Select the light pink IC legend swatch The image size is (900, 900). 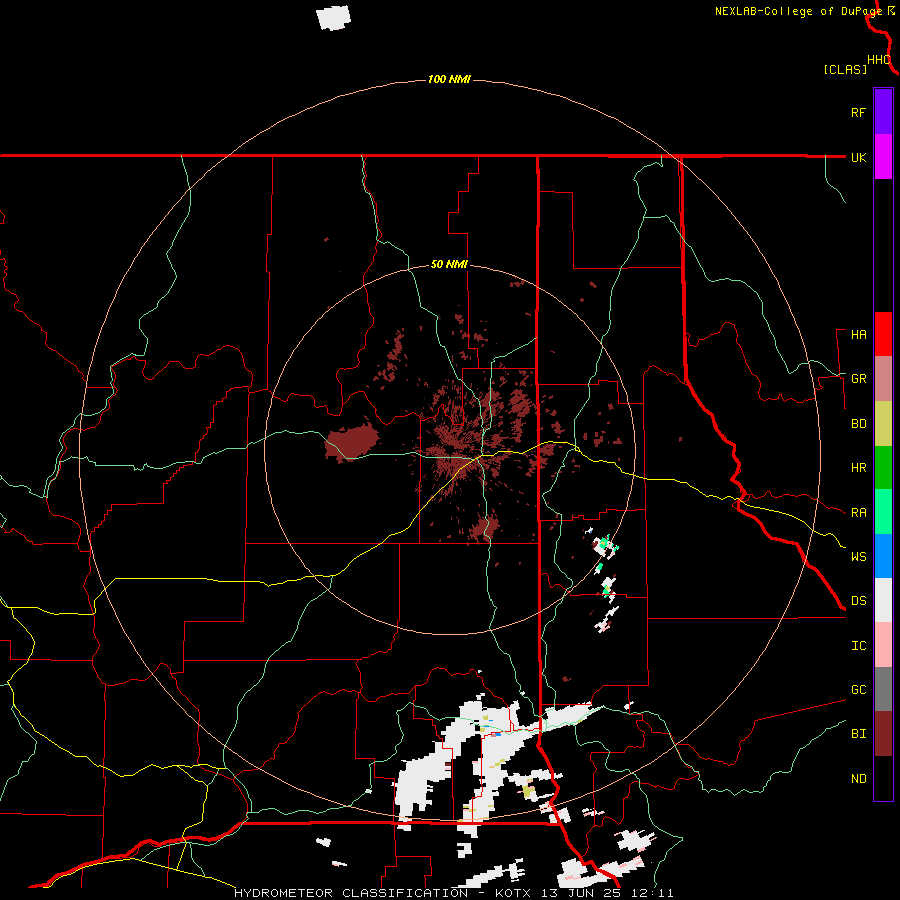(x=883, y=645)
